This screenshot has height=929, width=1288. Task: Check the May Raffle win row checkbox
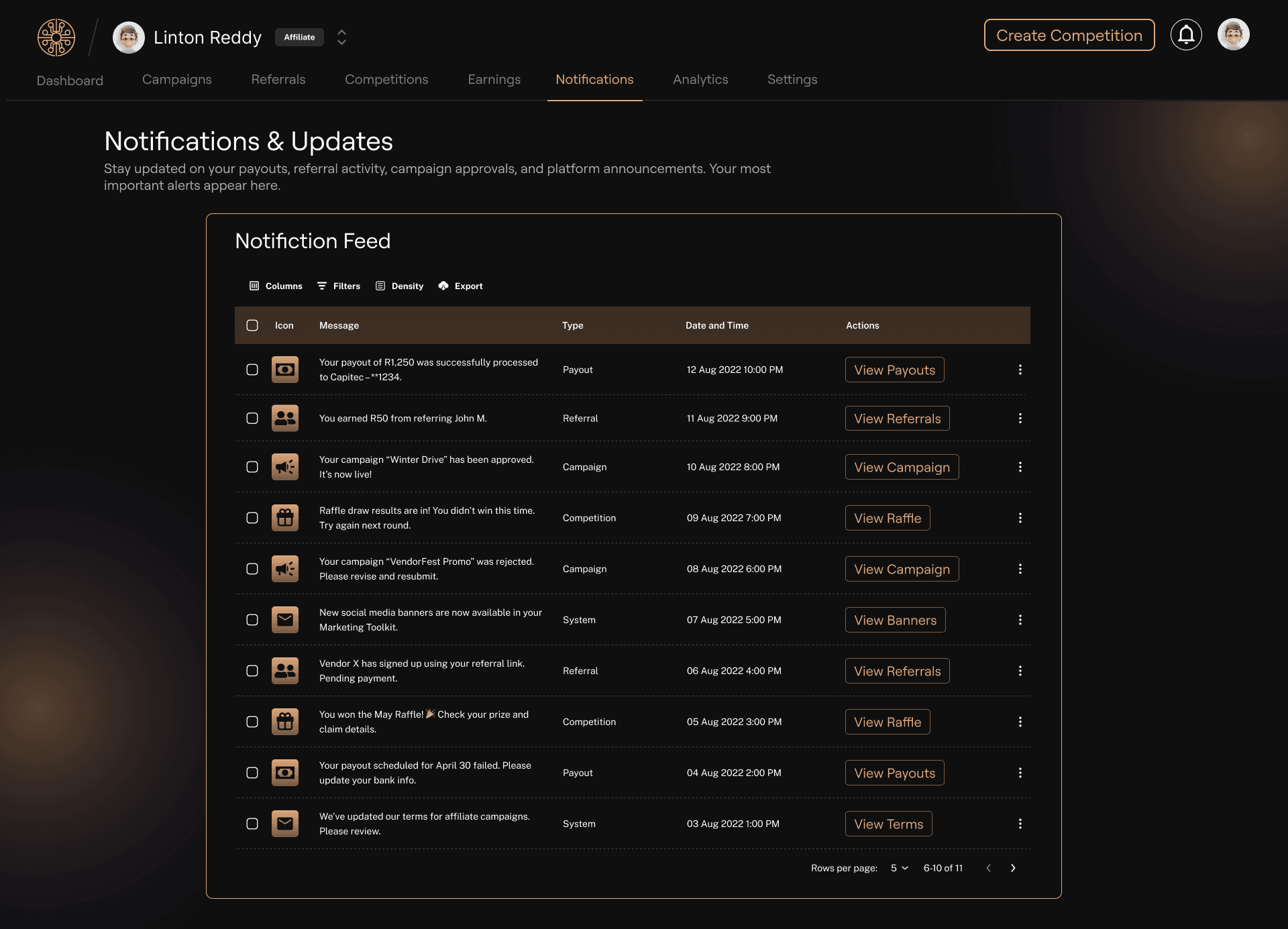tap(252, 722)
